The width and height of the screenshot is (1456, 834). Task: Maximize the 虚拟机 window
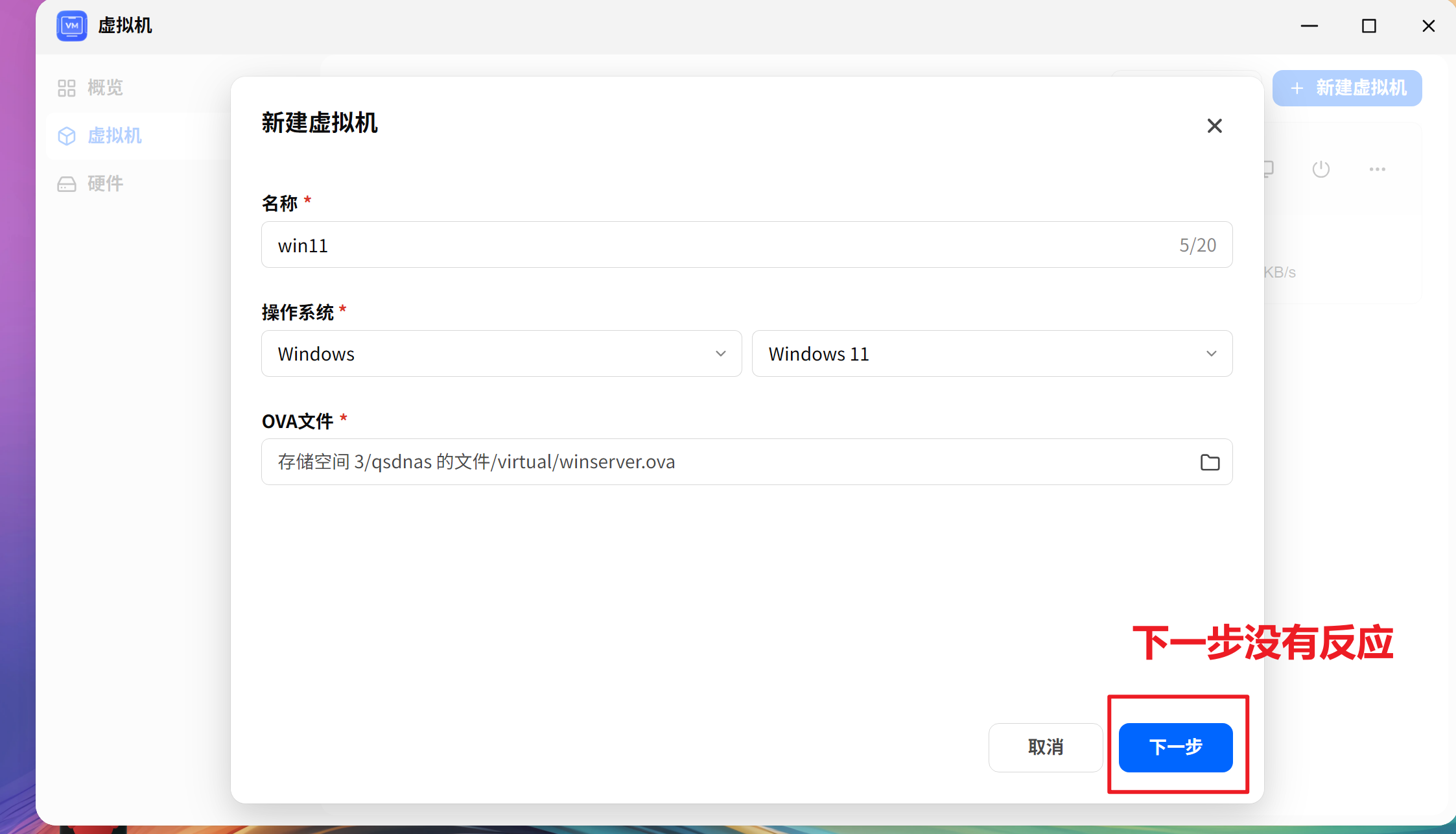pos(1368,26)
